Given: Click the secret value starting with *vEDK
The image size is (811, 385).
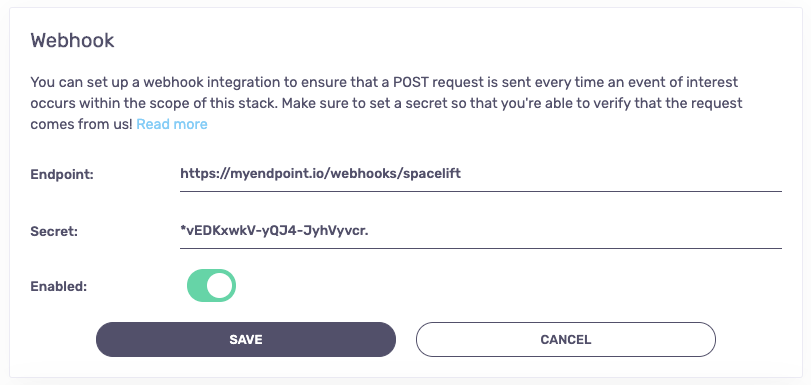Looking at the screenshot, I should pyautogui.click(x=274, y=231).
